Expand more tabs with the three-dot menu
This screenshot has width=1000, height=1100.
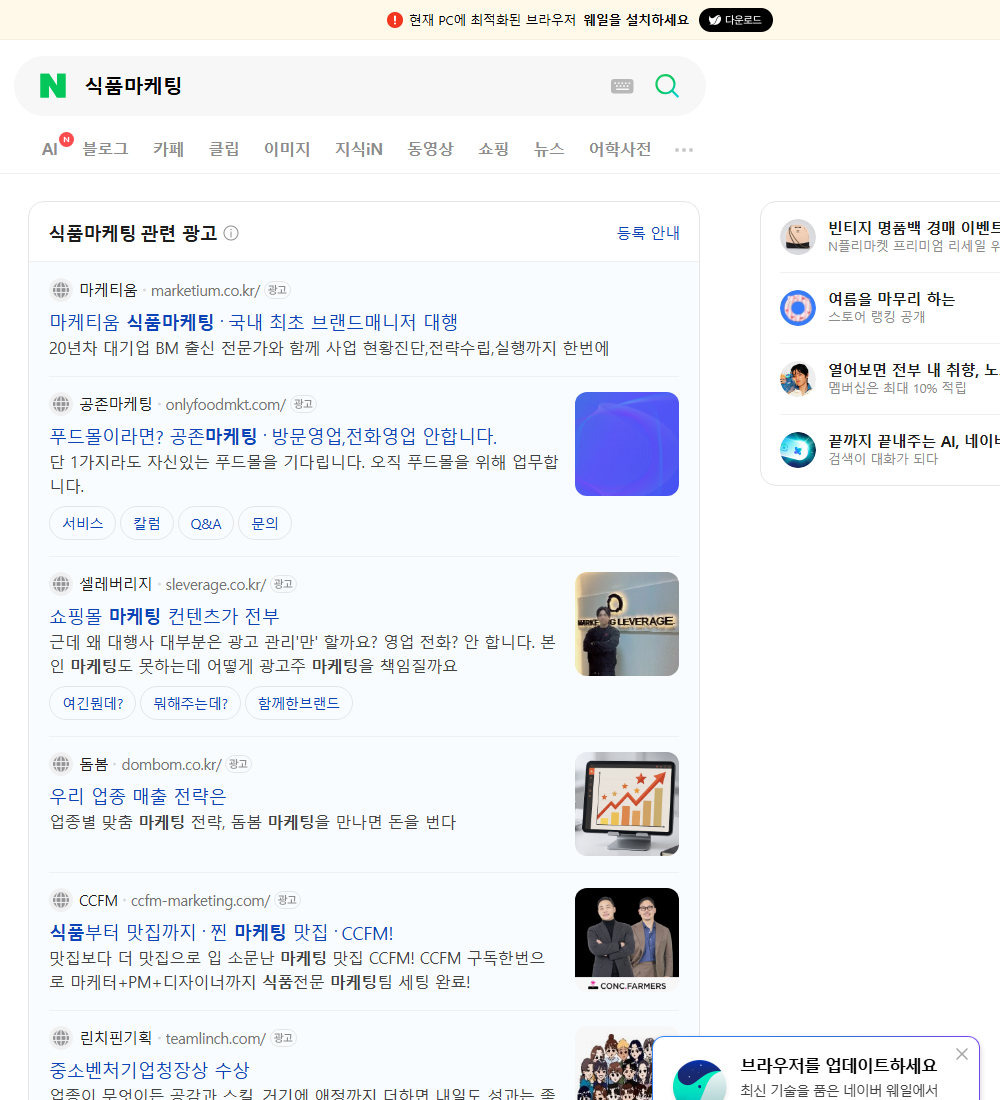point(684,149)
